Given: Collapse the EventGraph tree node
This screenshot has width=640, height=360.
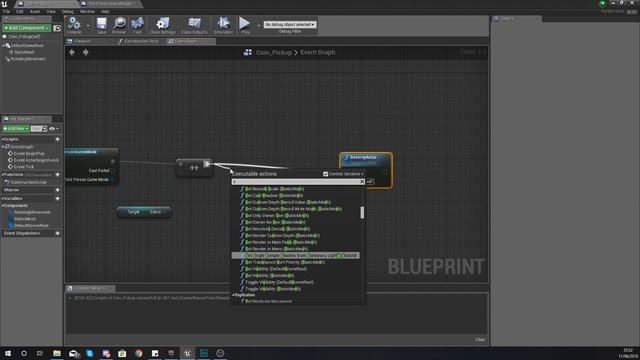Looking at the screenshot, I should [3, 147].
